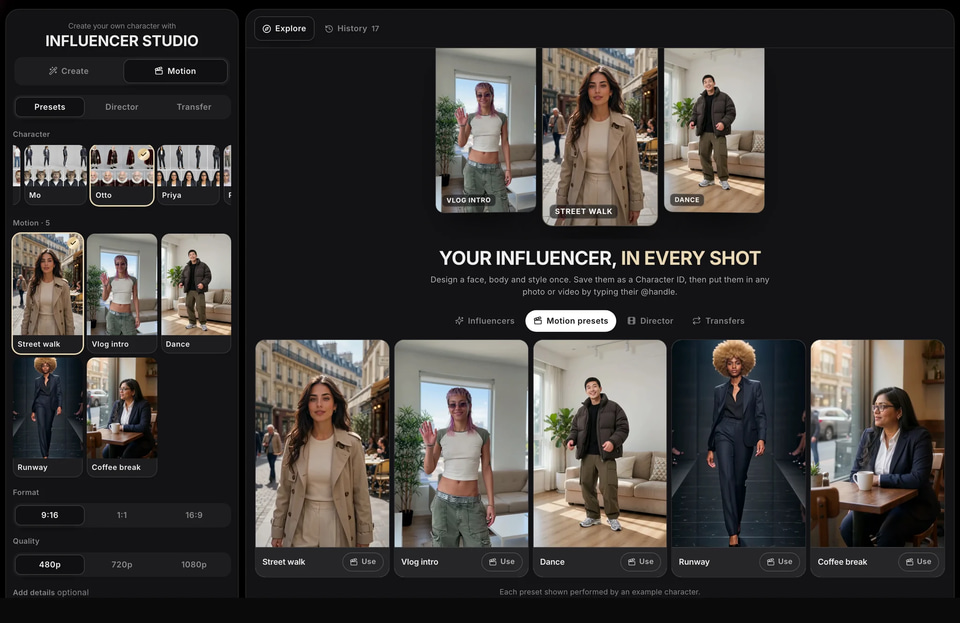960x623 pixels.
Task: Use the Coffee break preset
Action: click(x=918, y=562)
